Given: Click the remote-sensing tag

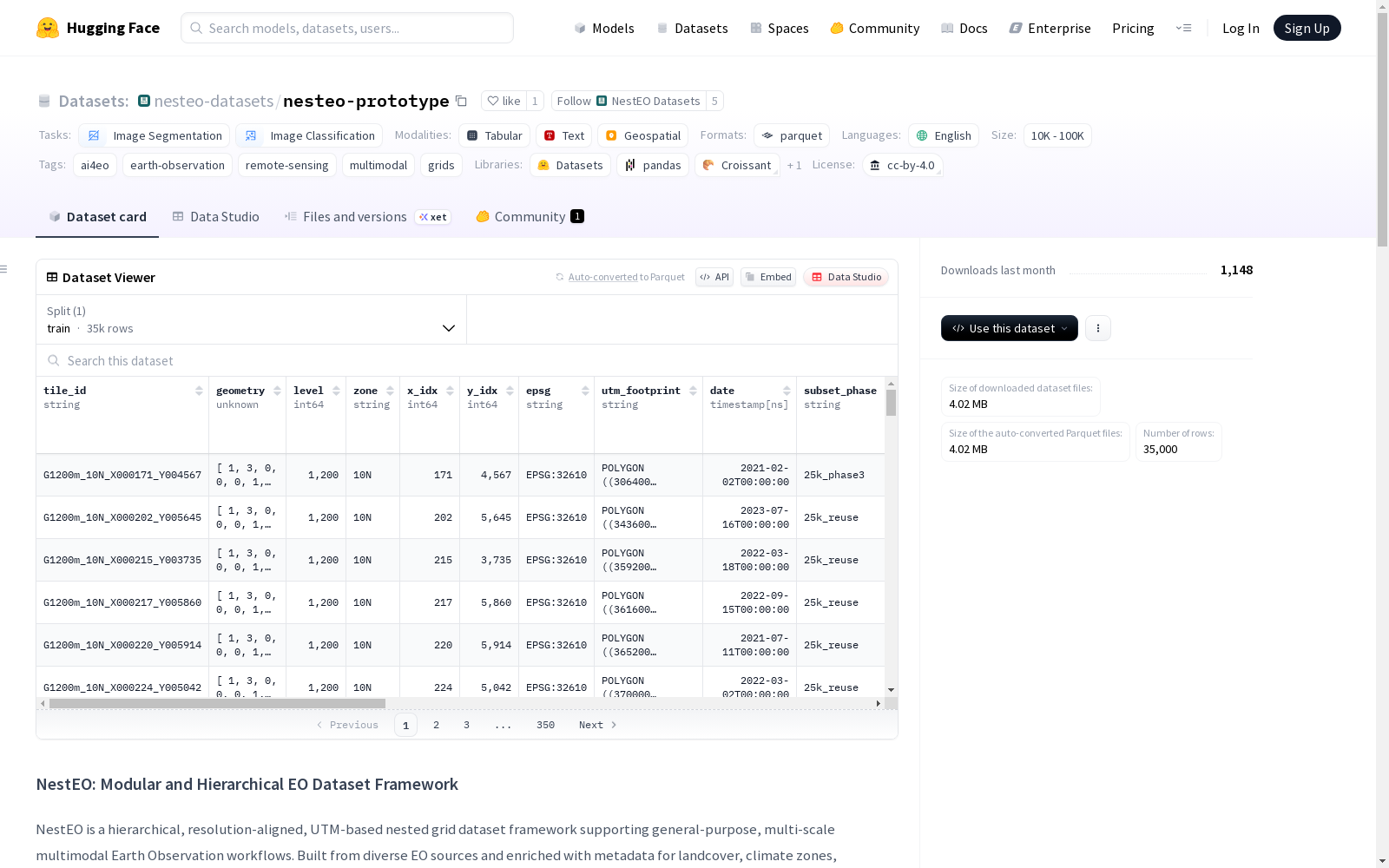Looking at the screenshot, I should pos(286,166).
